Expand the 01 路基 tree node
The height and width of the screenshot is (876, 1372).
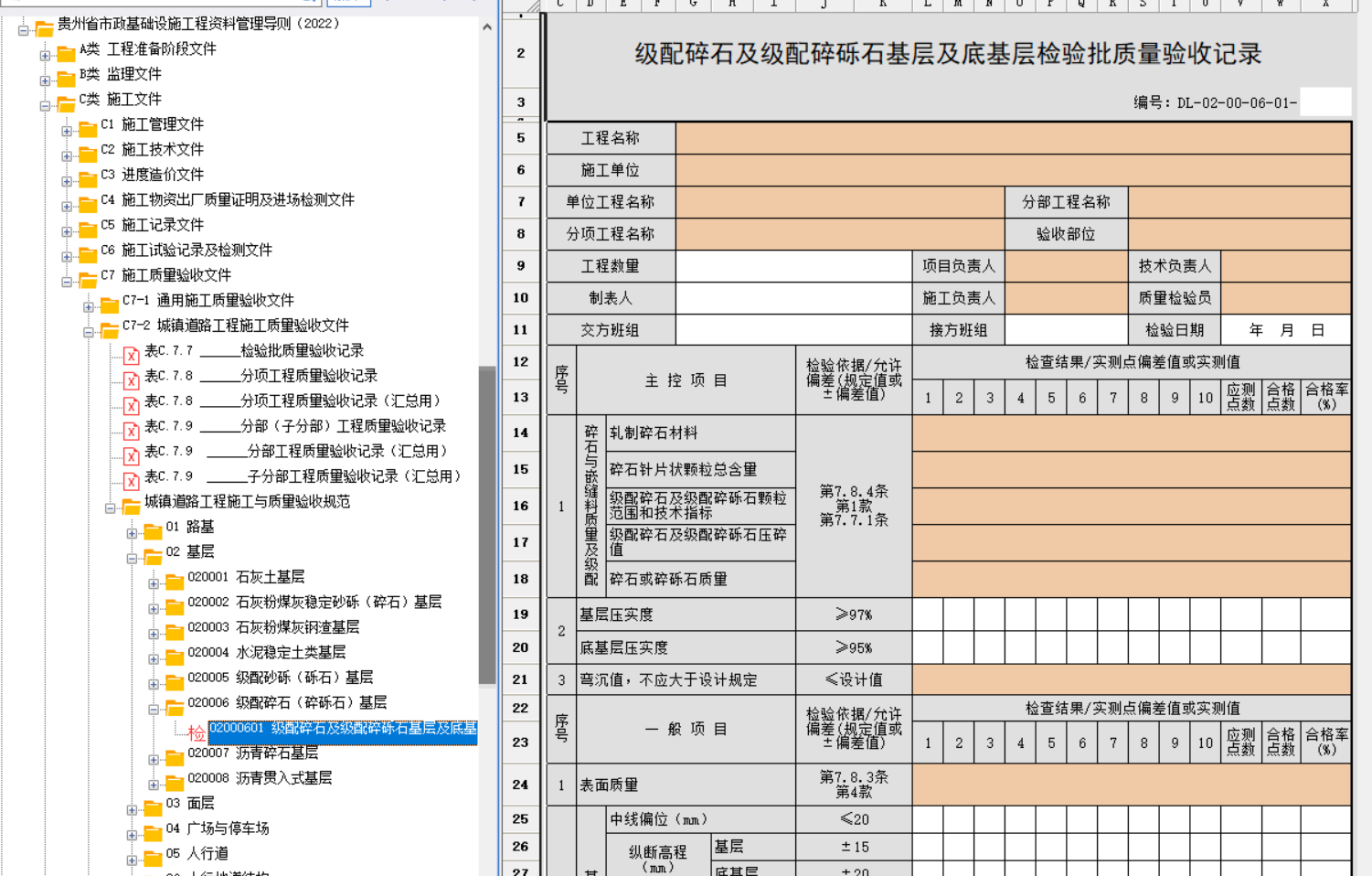[132, 533]
